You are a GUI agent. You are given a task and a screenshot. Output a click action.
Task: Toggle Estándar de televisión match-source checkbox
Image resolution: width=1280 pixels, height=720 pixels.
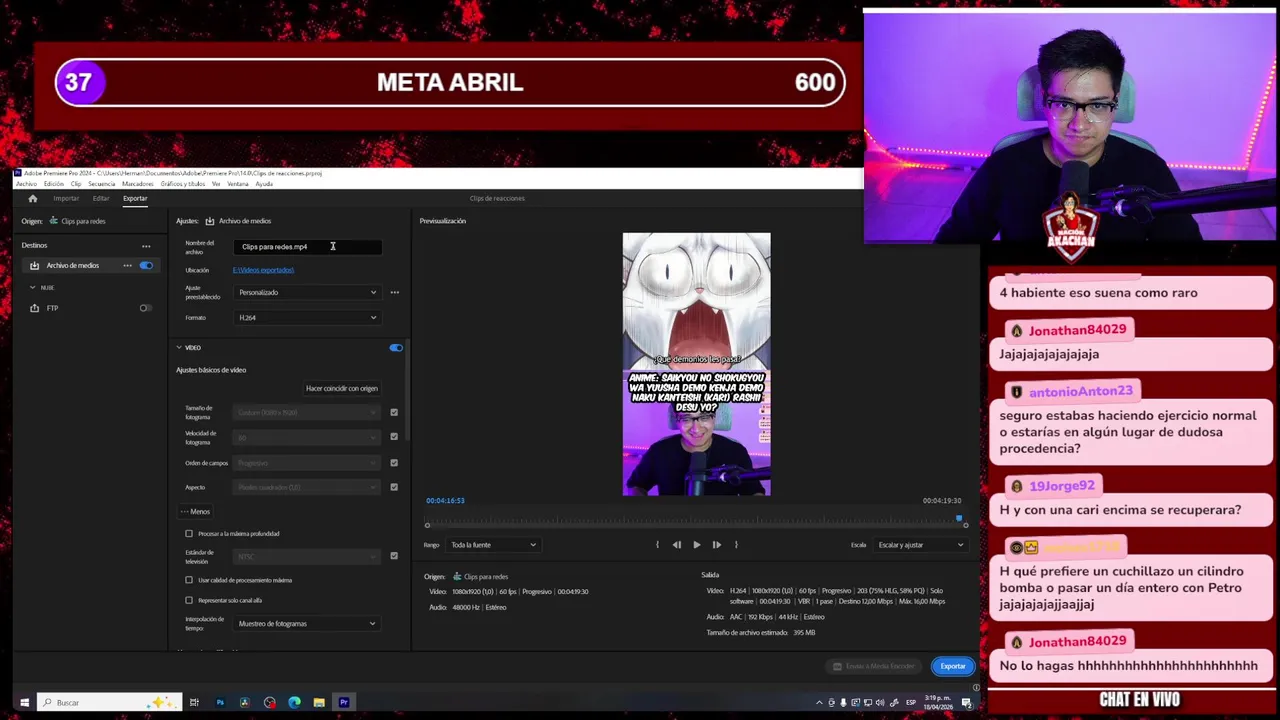(x=394, y=556)
